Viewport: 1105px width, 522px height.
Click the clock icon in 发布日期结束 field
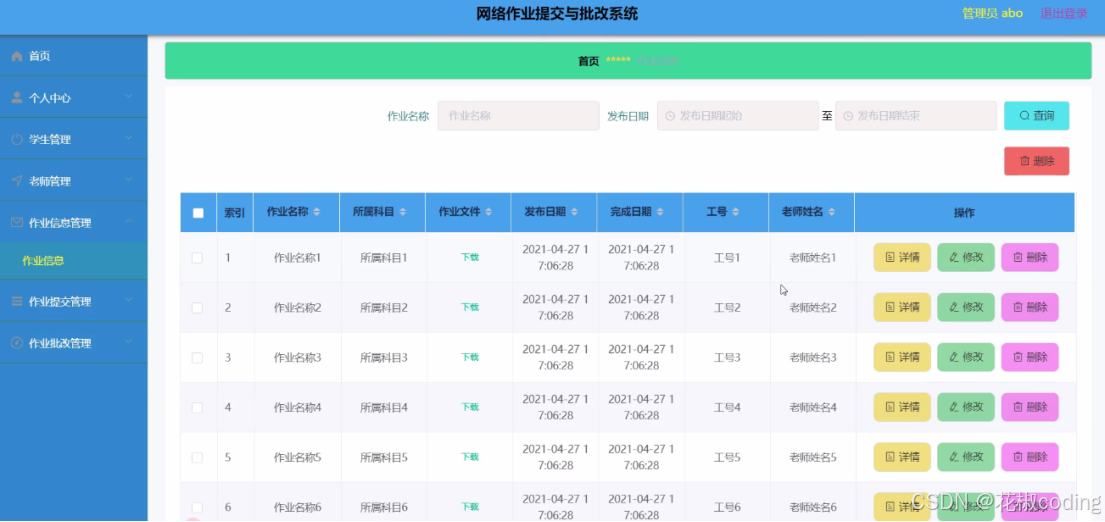tap(848, 116)
